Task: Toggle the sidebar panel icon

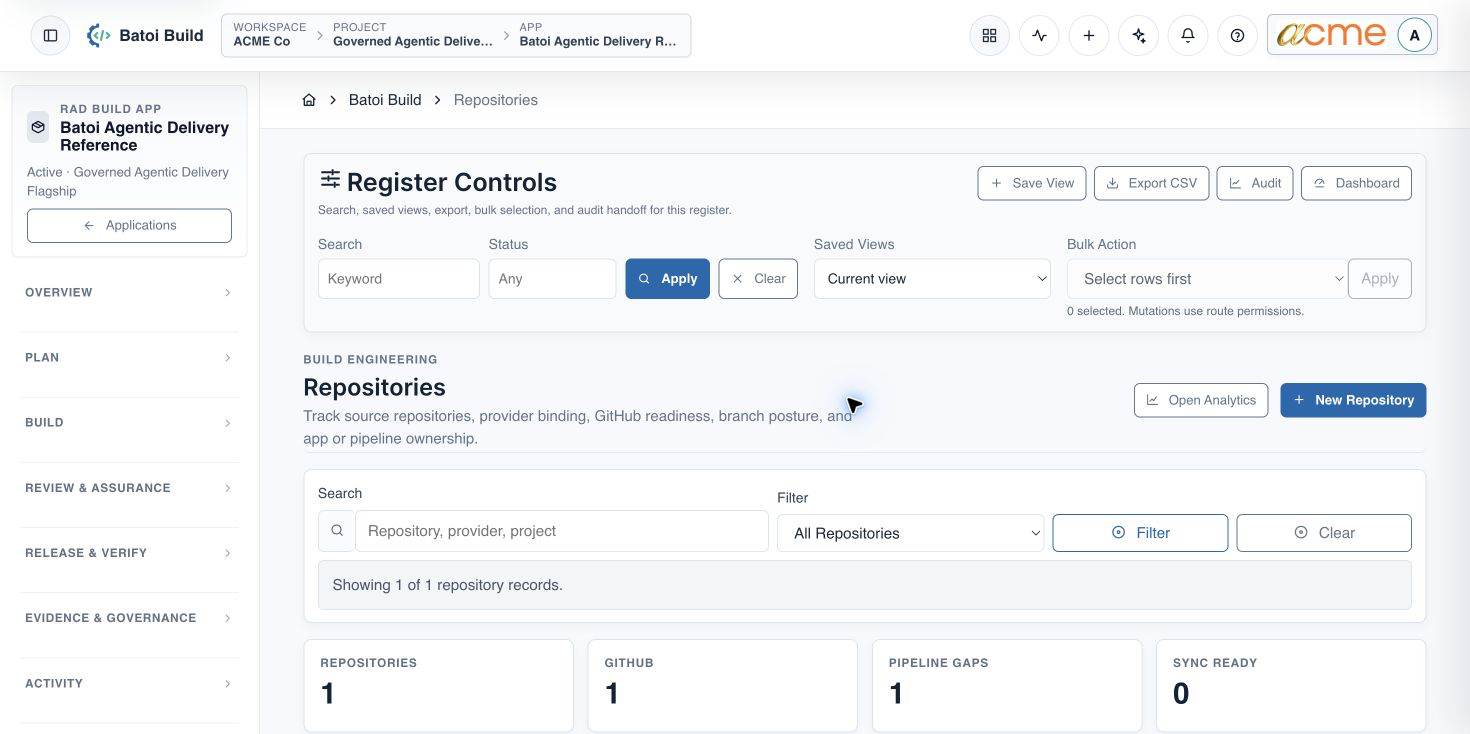Action: (50, 35)
